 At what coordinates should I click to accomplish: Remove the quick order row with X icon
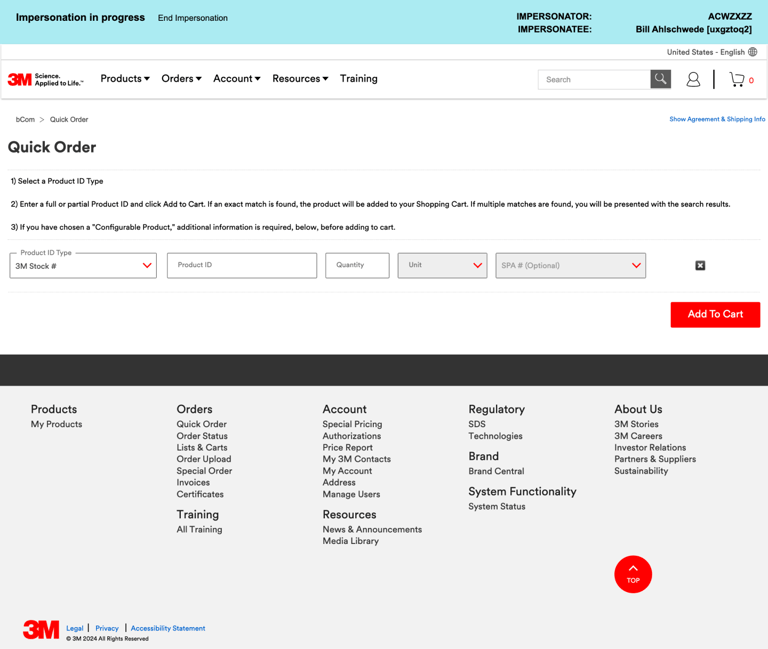[700, 265]
